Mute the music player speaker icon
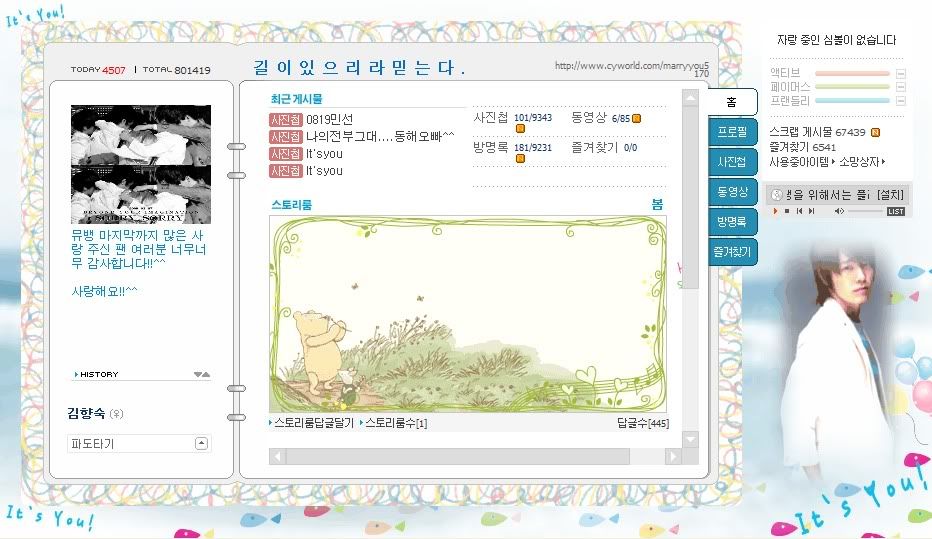Viewport: 932px width, 539px height. point(839,211)
